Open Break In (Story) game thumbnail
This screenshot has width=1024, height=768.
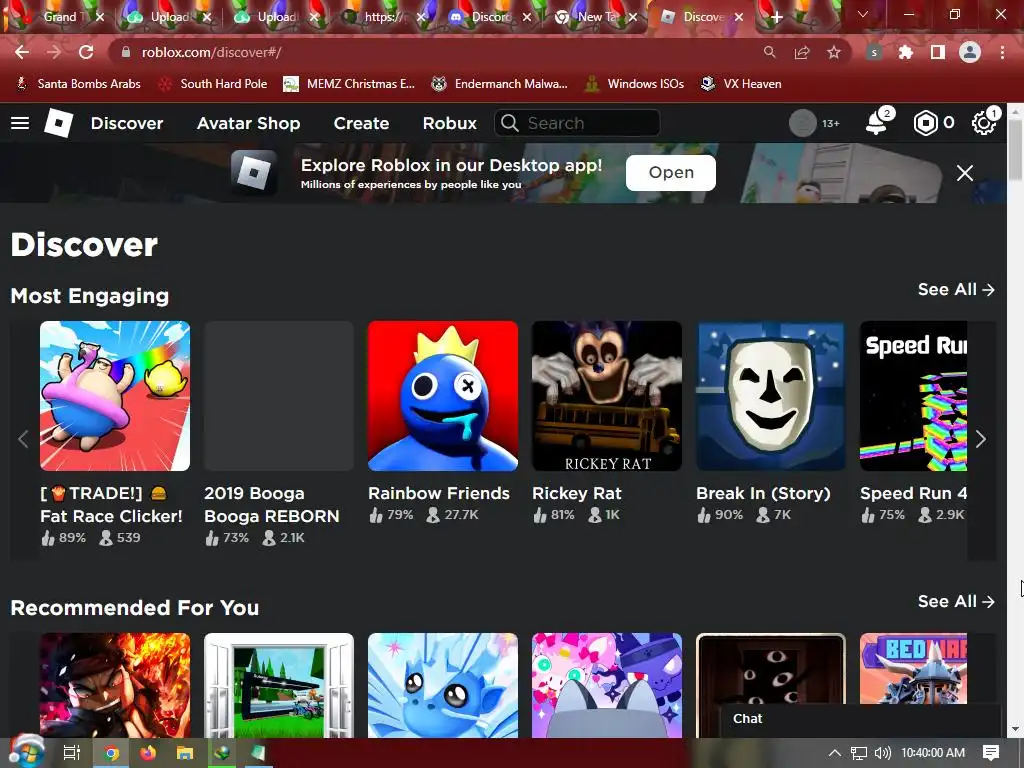coord(771,396)
